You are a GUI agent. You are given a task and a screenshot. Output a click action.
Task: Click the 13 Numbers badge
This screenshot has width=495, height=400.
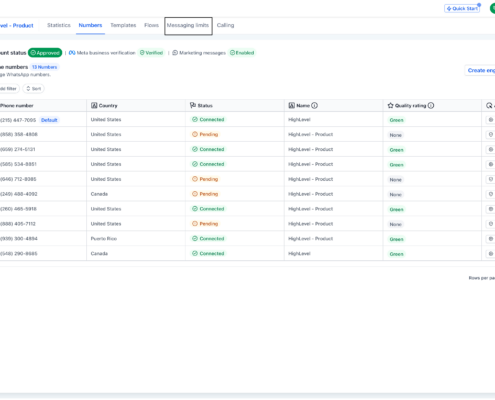click(x=44, y=67)
